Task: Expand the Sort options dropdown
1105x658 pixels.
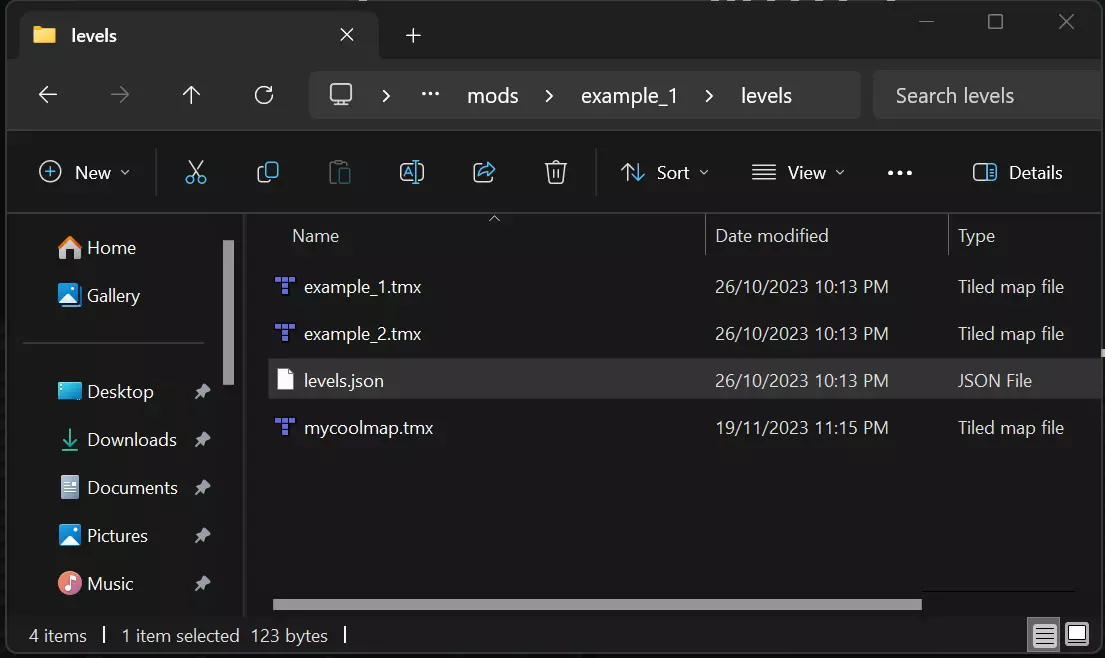Action: (665, 172)
